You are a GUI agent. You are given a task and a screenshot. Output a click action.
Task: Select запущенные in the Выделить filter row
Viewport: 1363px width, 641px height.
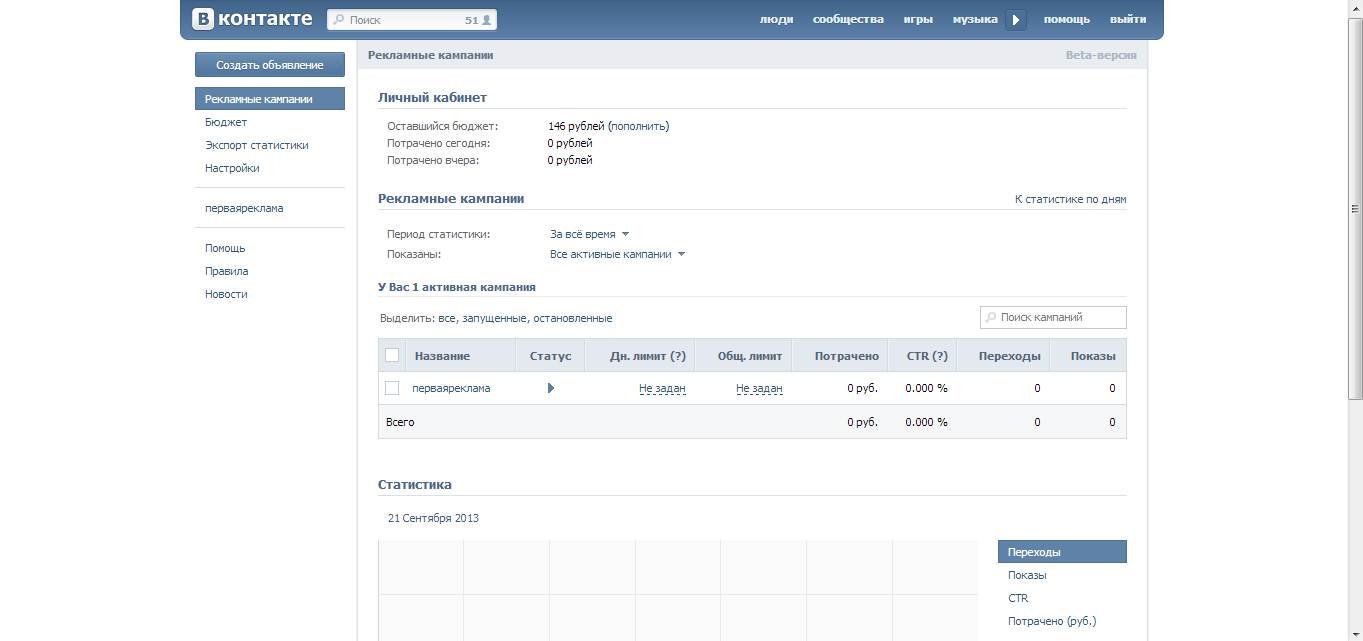(x=494, y=318)
